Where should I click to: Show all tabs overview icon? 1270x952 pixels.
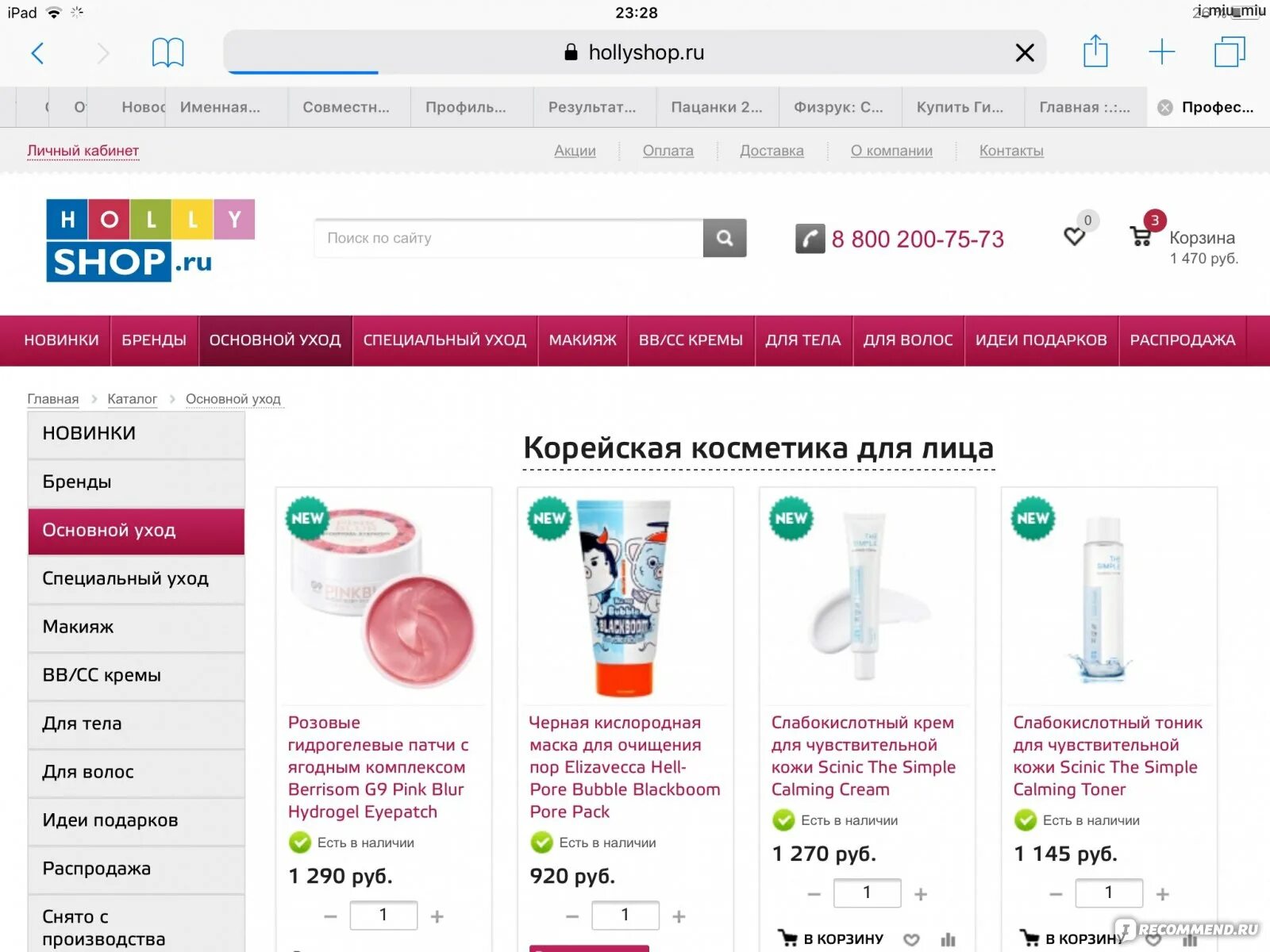pyautogui.click(x=1230, y=52)
